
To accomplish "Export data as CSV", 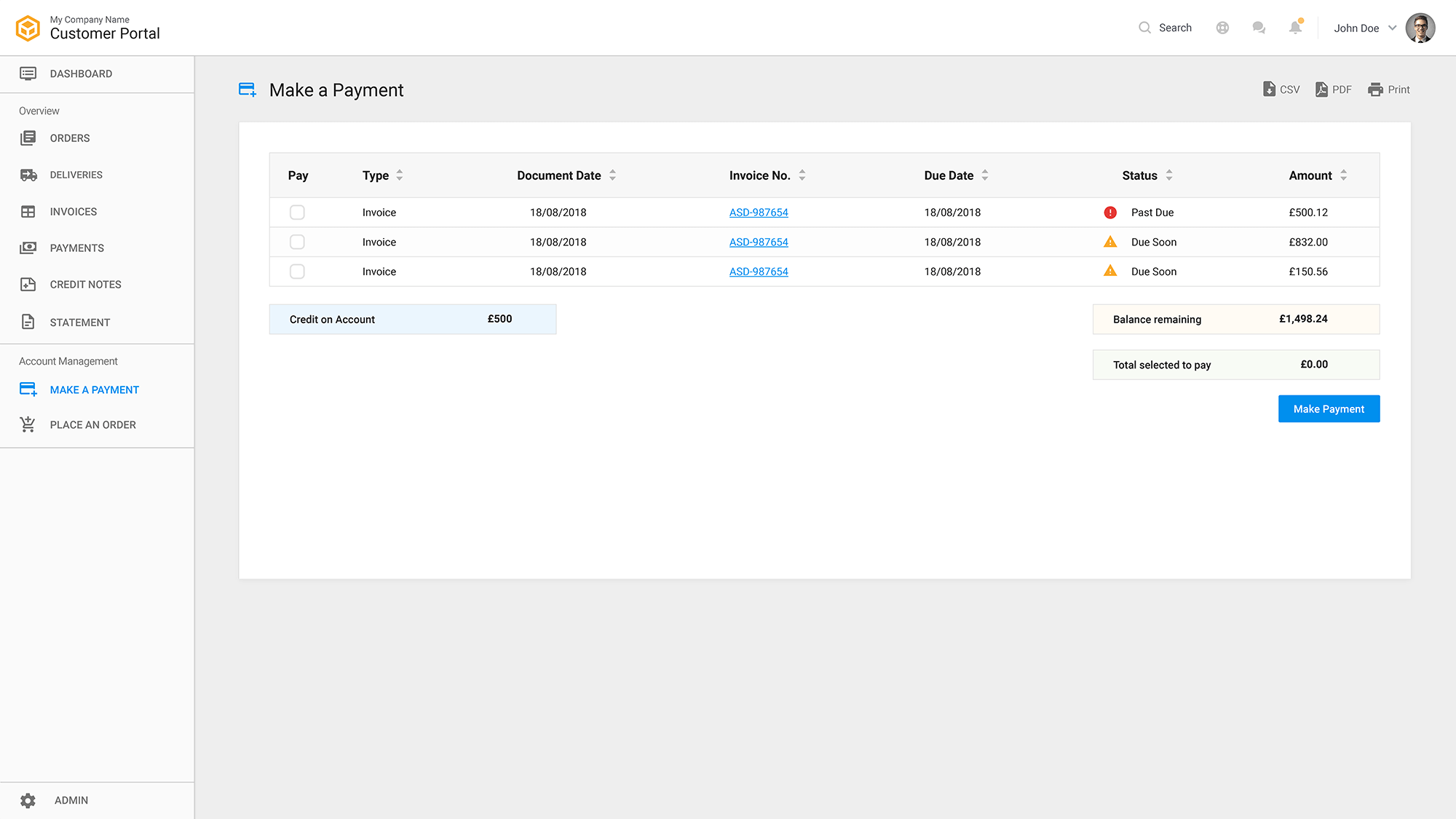I will pos(1281,89).
